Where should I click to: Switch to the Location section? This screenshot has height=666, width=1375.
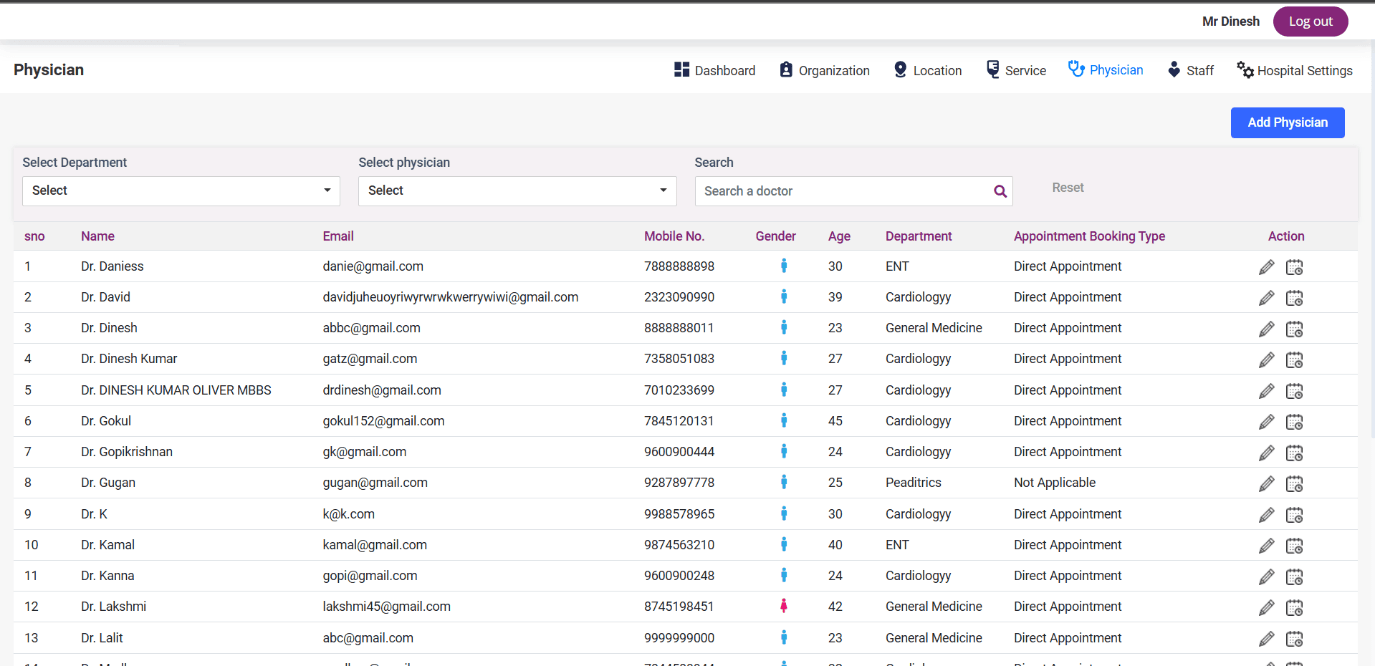pos(927,70)
